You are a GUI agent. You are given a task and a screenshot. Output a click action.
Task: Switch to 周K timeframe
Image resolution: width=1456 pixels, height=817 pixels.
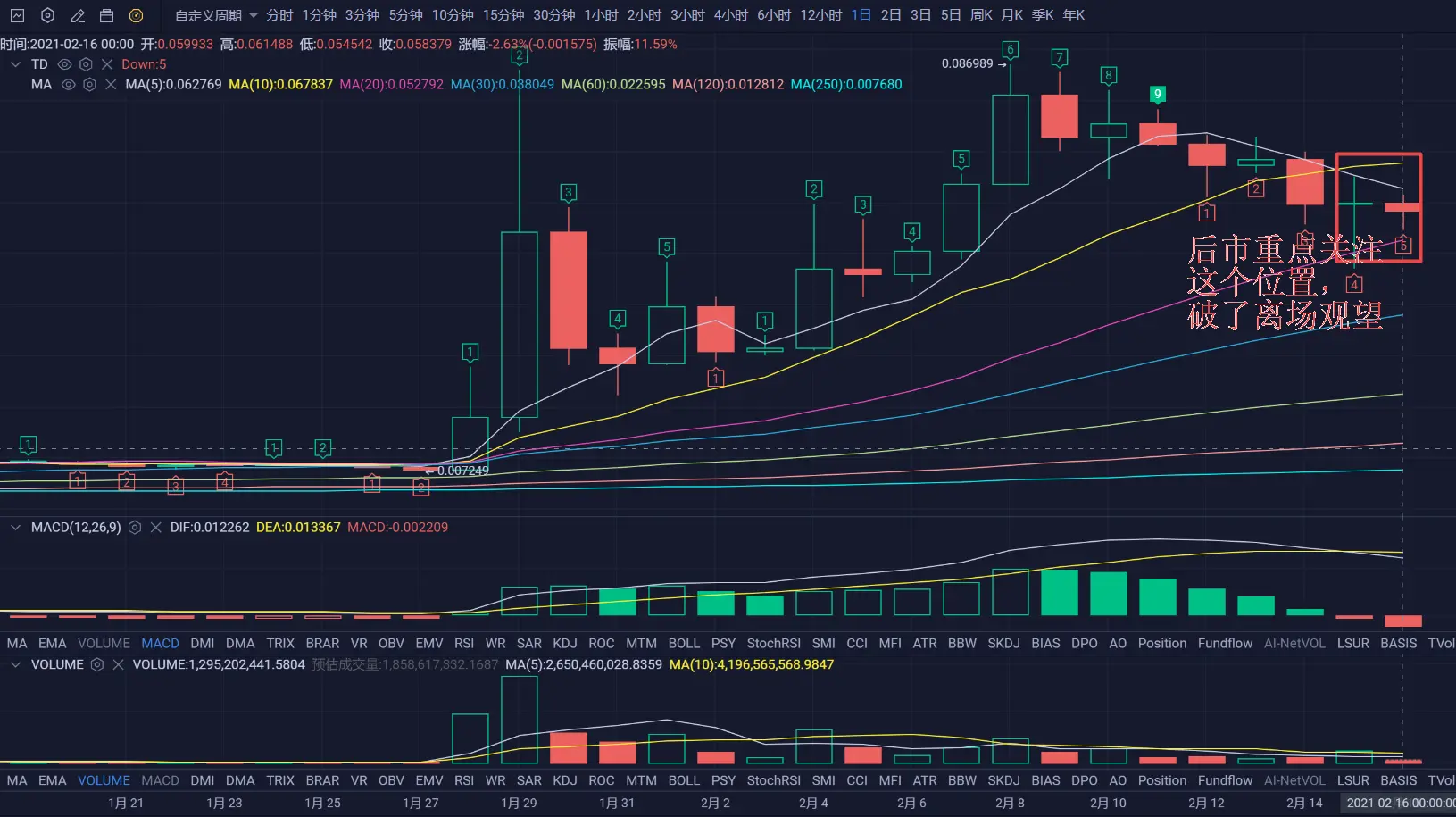tap(982, 15)
